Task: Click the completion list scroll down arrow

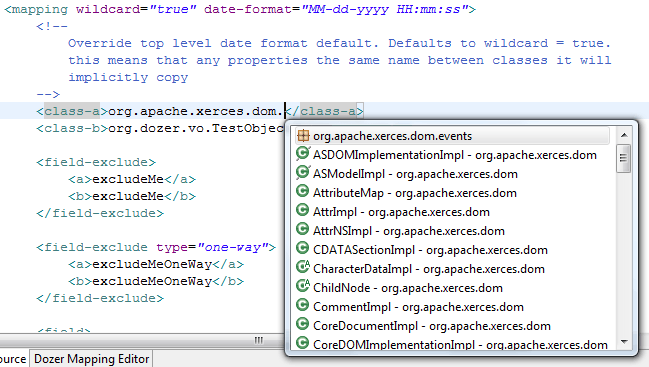Action: coord(624,342)
